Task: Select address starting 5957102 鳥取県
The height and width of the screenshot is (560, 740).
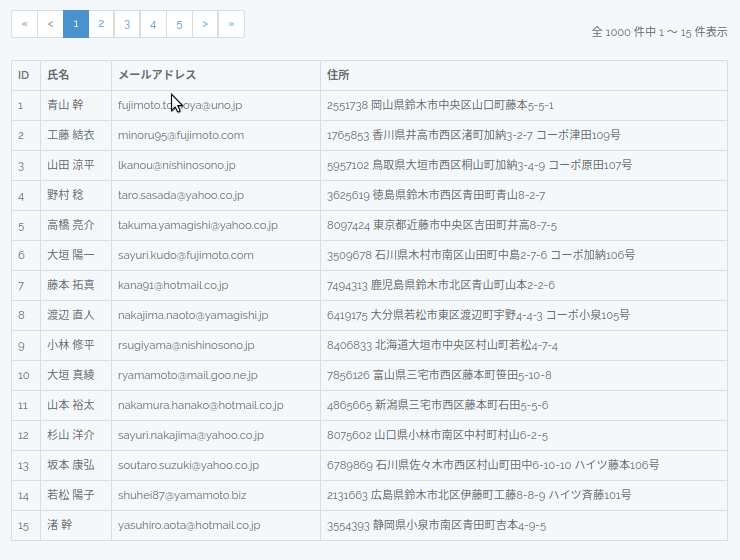Action: 479,166
